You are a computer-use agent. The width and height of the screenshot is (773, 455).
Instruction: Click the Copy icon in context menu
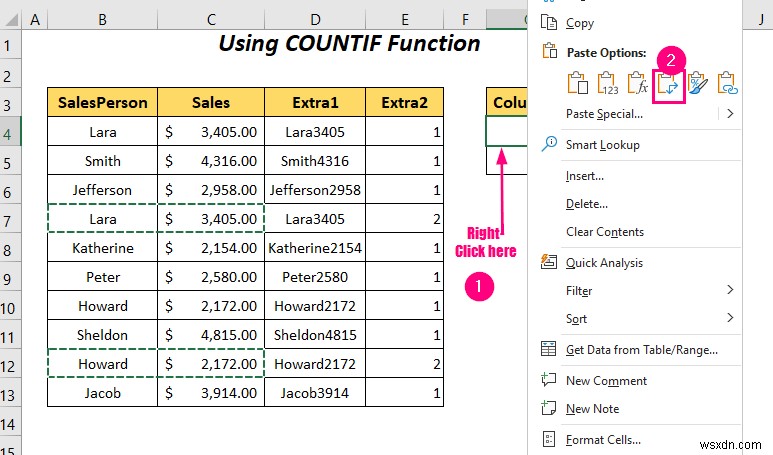coord(549,23)
